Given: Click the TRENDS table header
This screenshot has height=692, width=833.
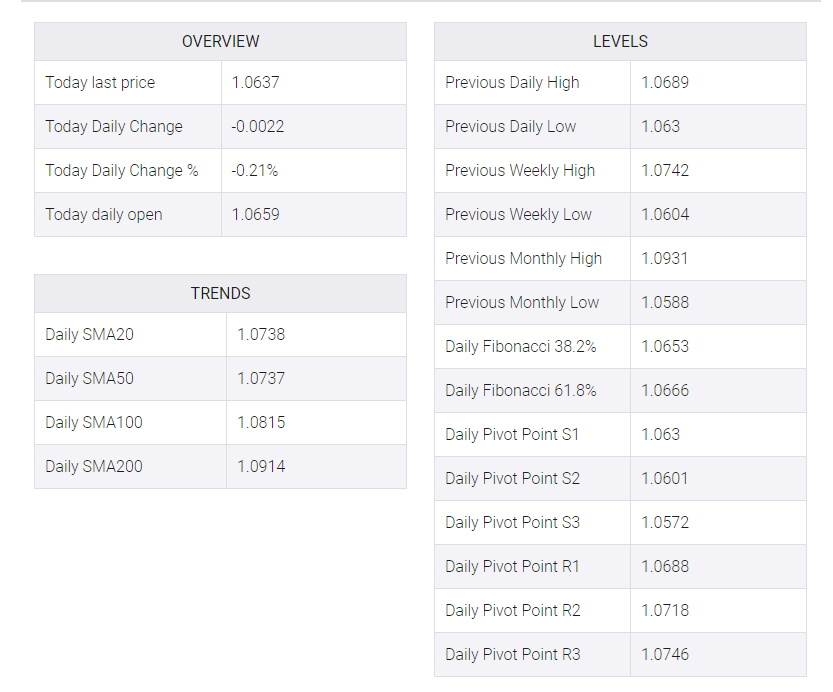Looking at the screenshot, I should click(x=220, y=294).
